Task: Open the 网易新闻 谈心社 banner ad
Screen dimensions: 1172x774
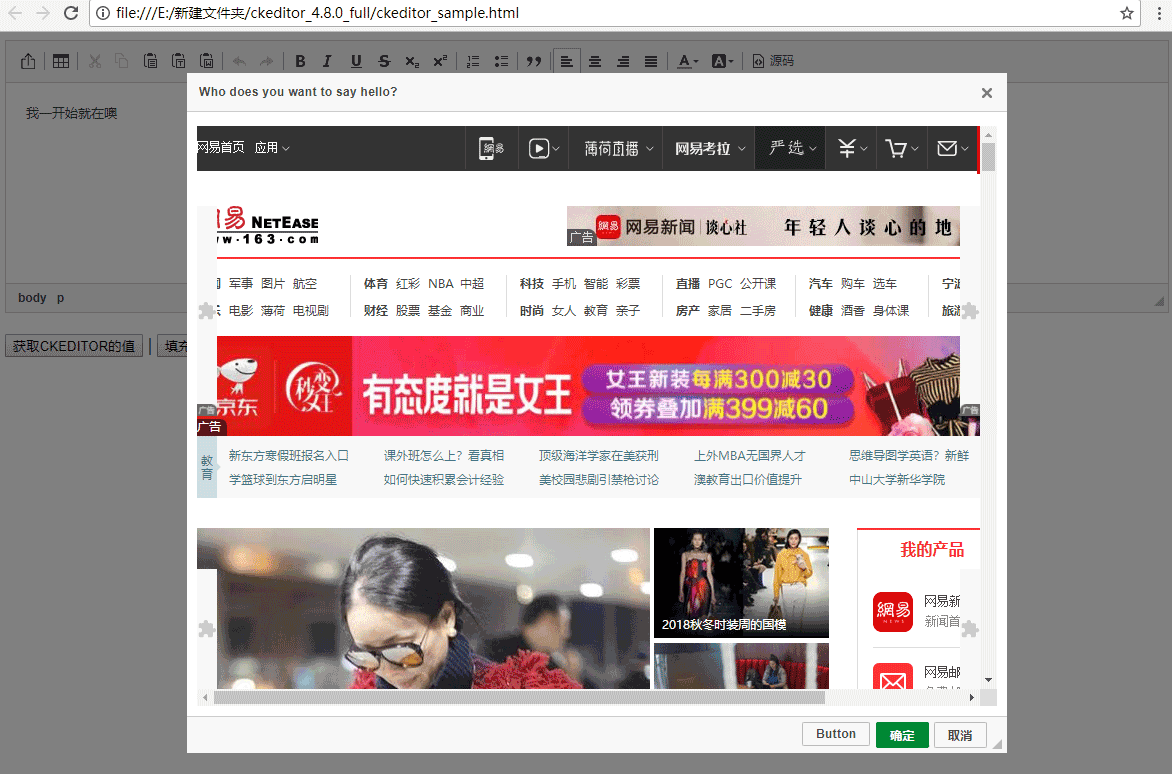Action: 763,226
